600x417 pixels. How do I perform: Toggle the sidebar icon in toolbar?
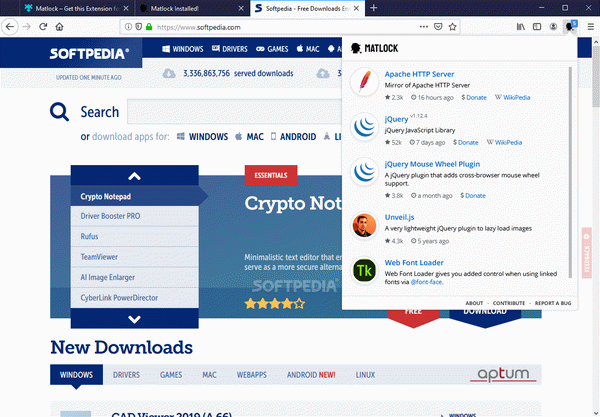[537, 27]
